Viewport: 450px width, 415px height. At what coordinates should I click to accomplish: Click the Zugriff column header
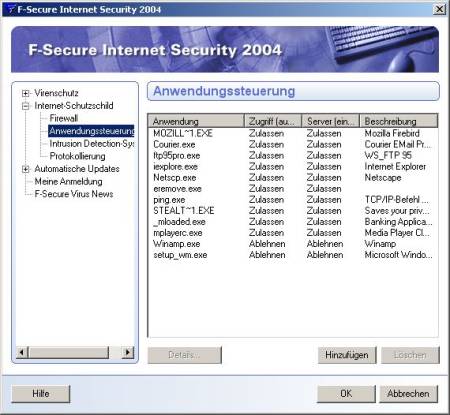273,121
